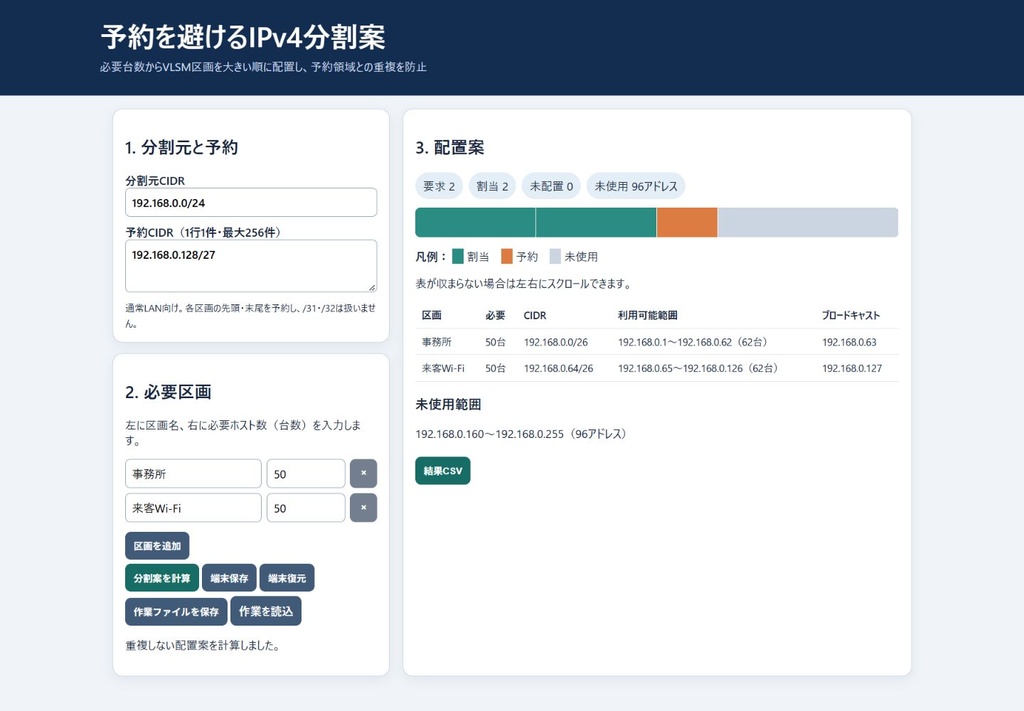The image size is (1024, 711).
Task: Select the 192.168.0.0/26 CIDR cell
Action: tap(556, 342)
